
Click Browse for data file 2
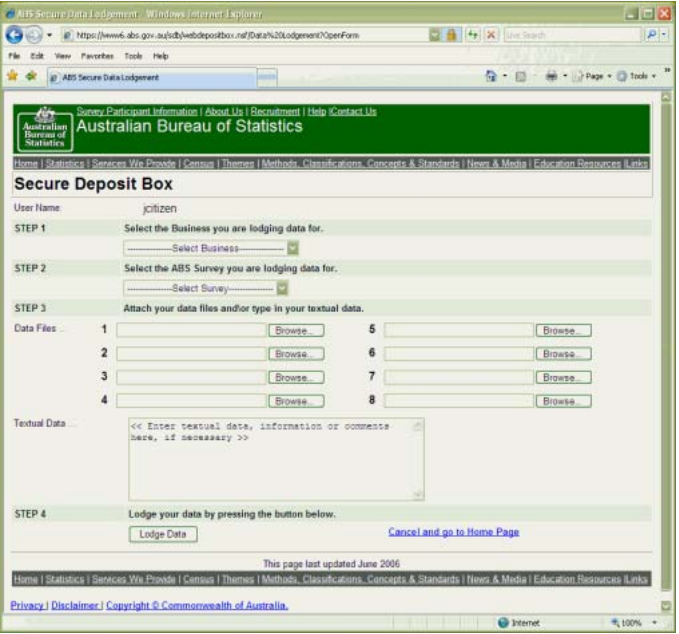click(296, 354)
